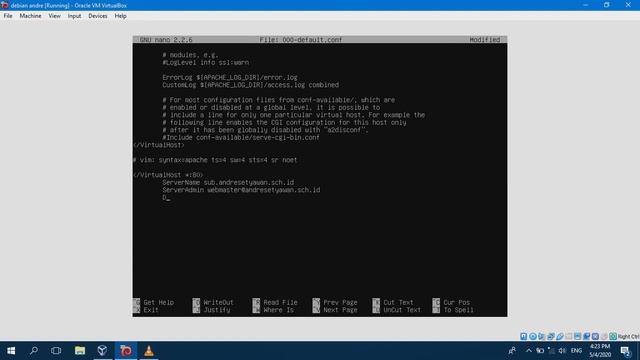Click the 'Exit' nano shortcut label

(151, 310)
